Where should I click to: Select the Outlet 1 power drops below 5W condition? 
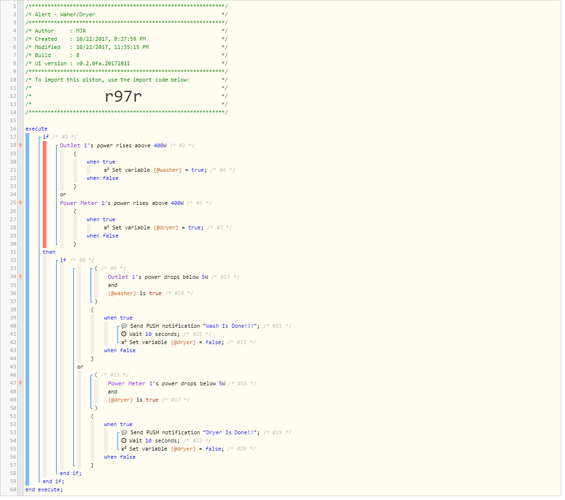[x=158, y=278]
